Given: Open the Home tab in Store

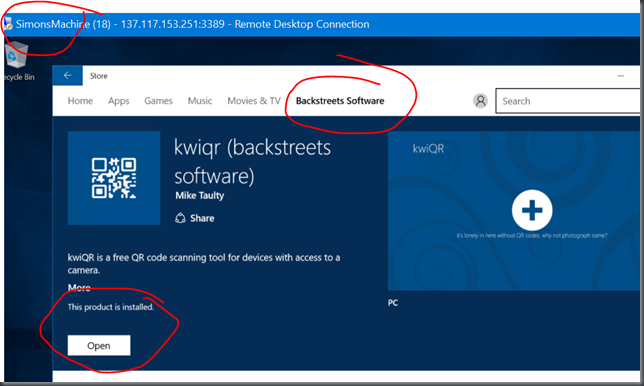Looking at the screenshot, I should point(80,101).
